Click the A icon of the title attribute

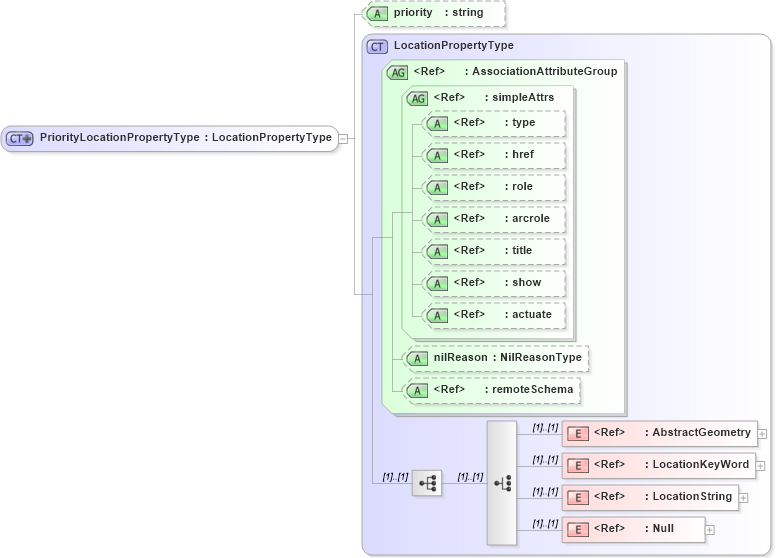tap(437, 251)
